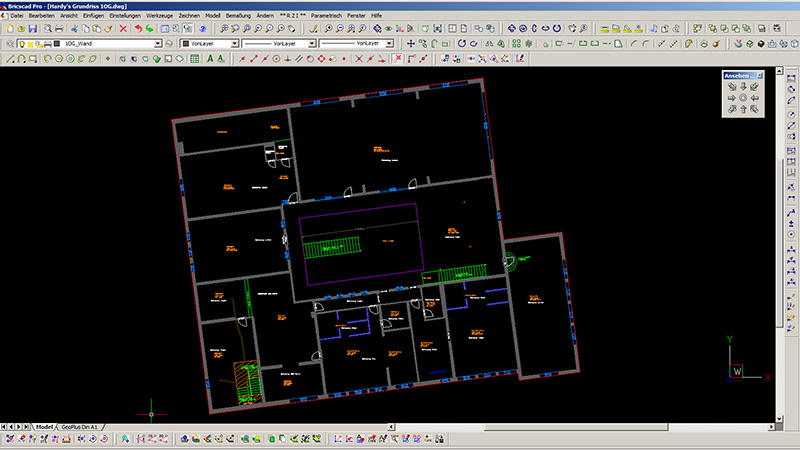Click the New drawing icon
Screen dimensions: 800x450
[10, 29]
